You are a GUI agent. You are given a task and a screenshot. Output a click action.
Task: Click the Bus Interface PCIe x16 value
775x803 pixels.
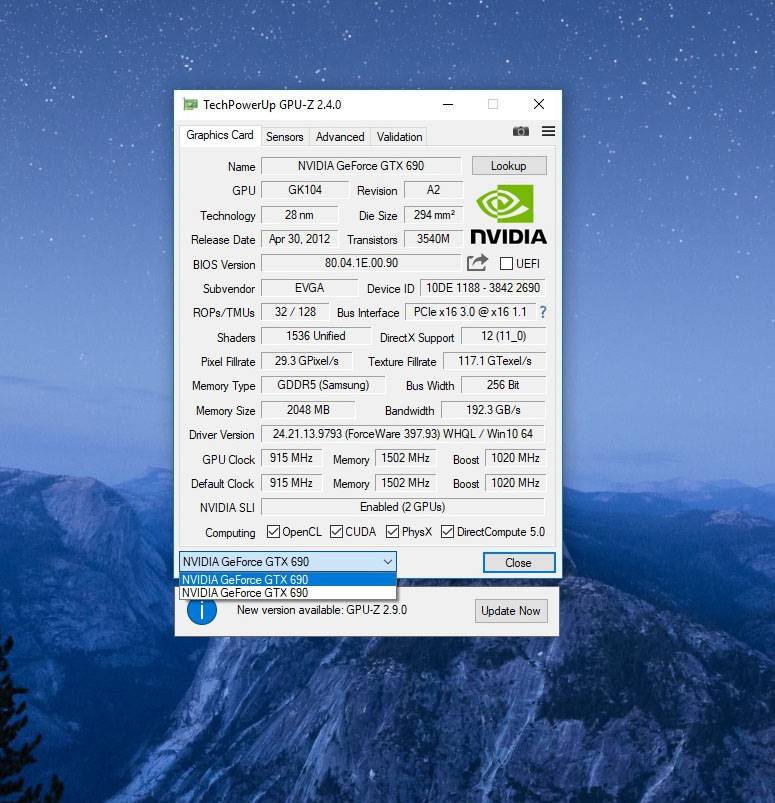coord(470,312)
